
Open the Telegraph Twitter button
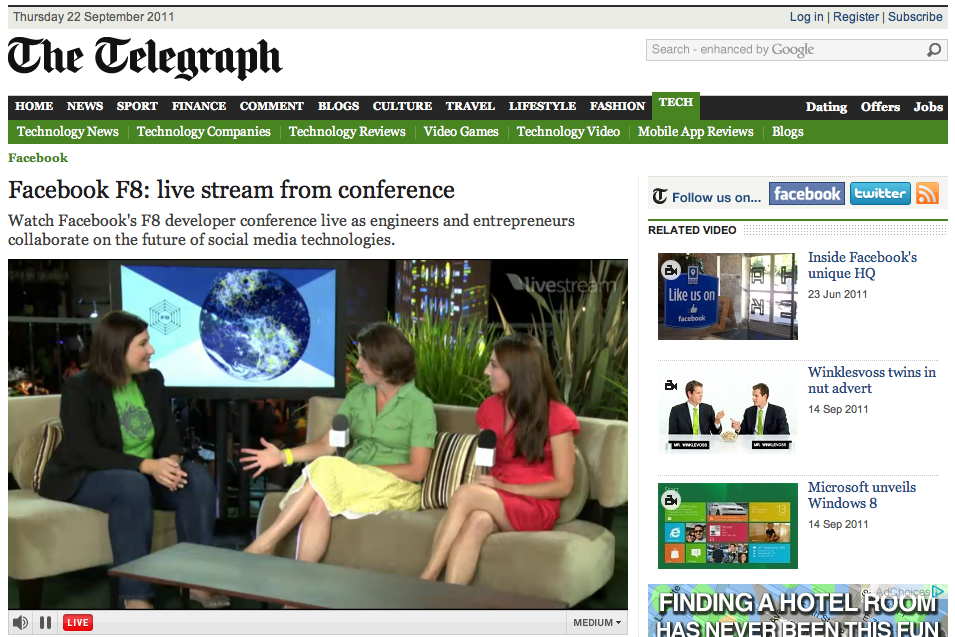pyautogui.click(x=880, y=194)
